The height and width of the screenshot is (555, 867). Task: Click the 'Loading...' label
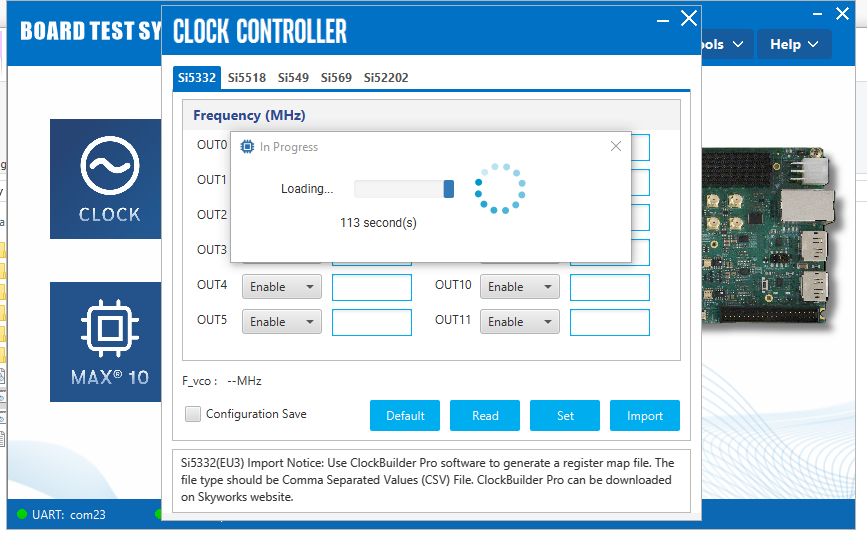click(x=307, y=189)
